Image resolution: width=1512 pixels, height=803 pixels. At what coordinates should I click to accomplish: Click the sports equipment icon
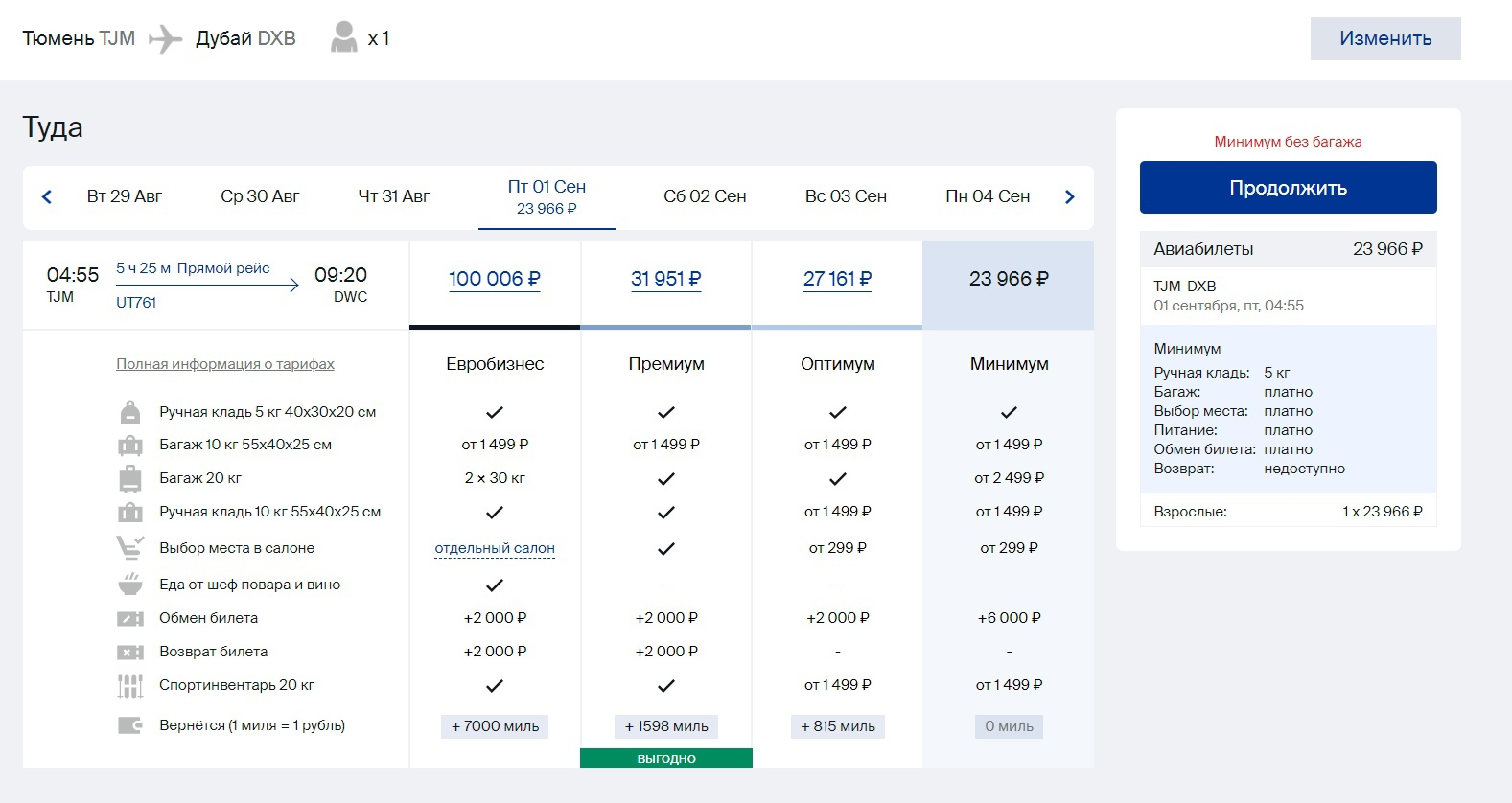130,685
